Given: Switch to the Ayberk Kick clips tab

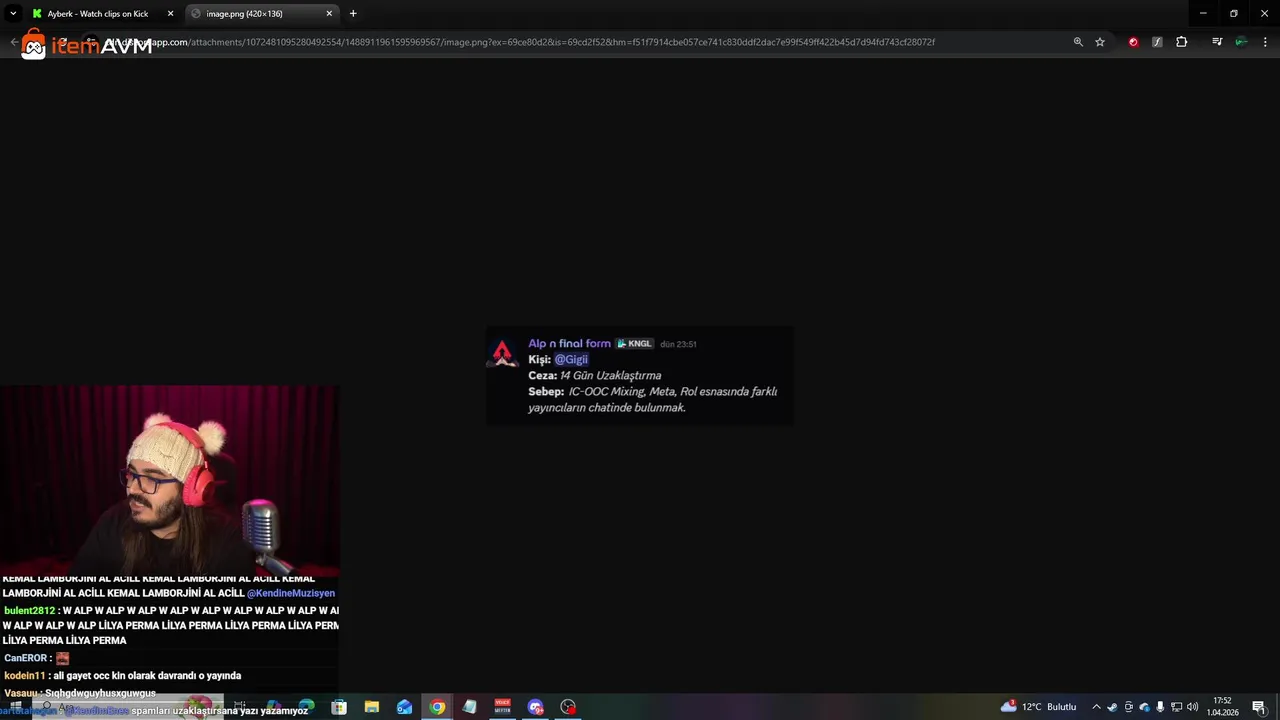Looking at the screenshot, I should (102, 14).
